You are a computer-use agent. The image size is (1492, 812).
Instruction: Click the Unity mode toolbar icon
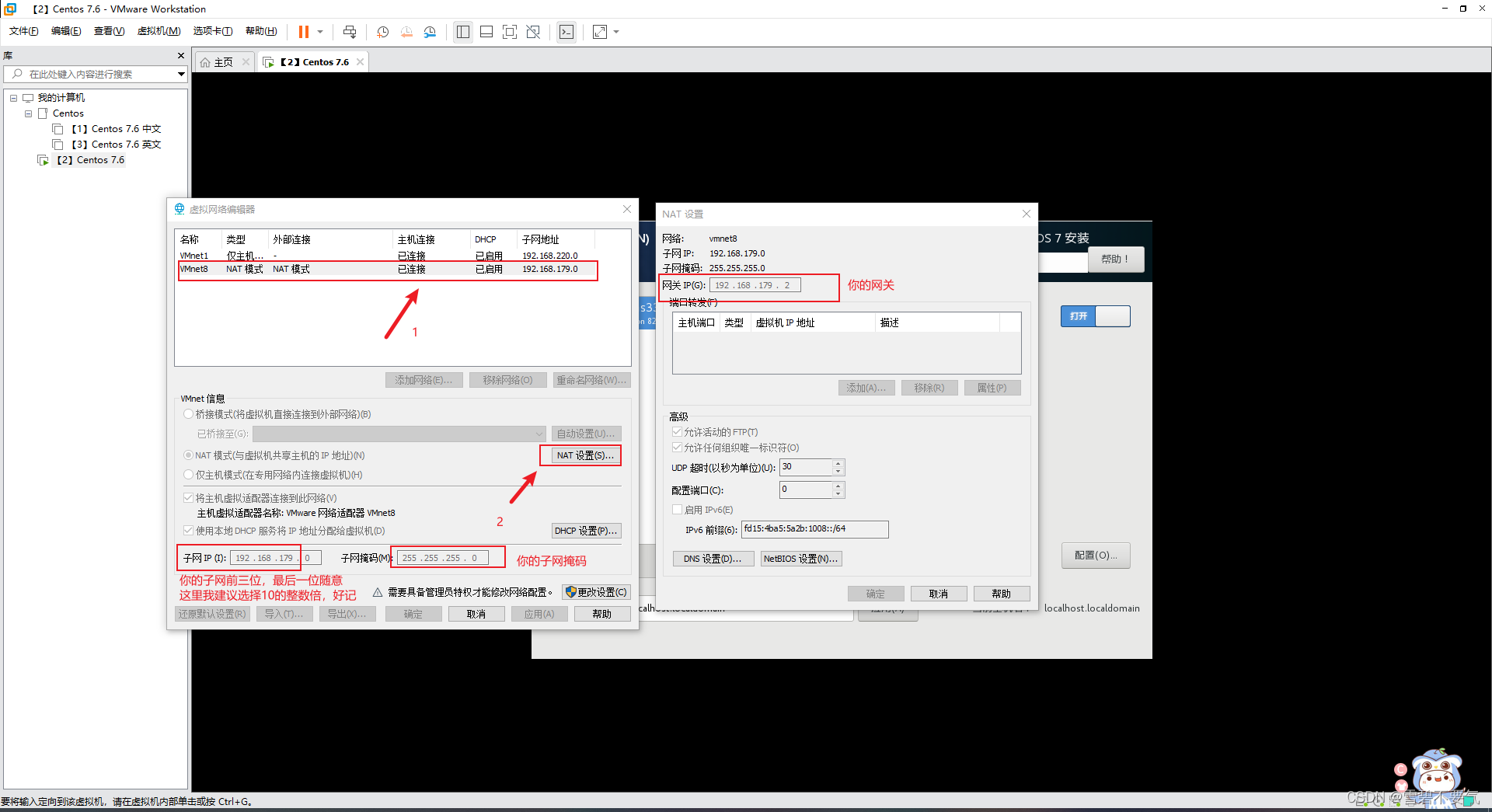click(533, 32)
